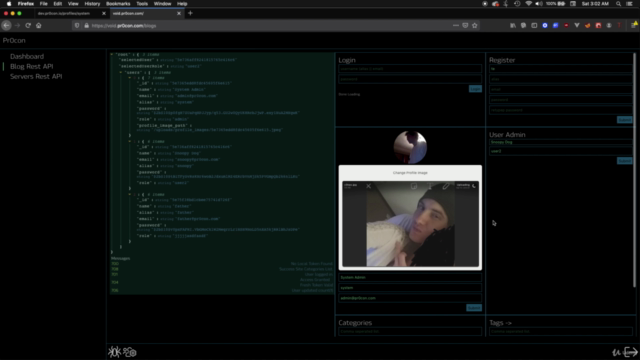Focus the Login password field
The height and width of the screenshot is (360, 640).
pyautogui.click(x=410, y=79)
